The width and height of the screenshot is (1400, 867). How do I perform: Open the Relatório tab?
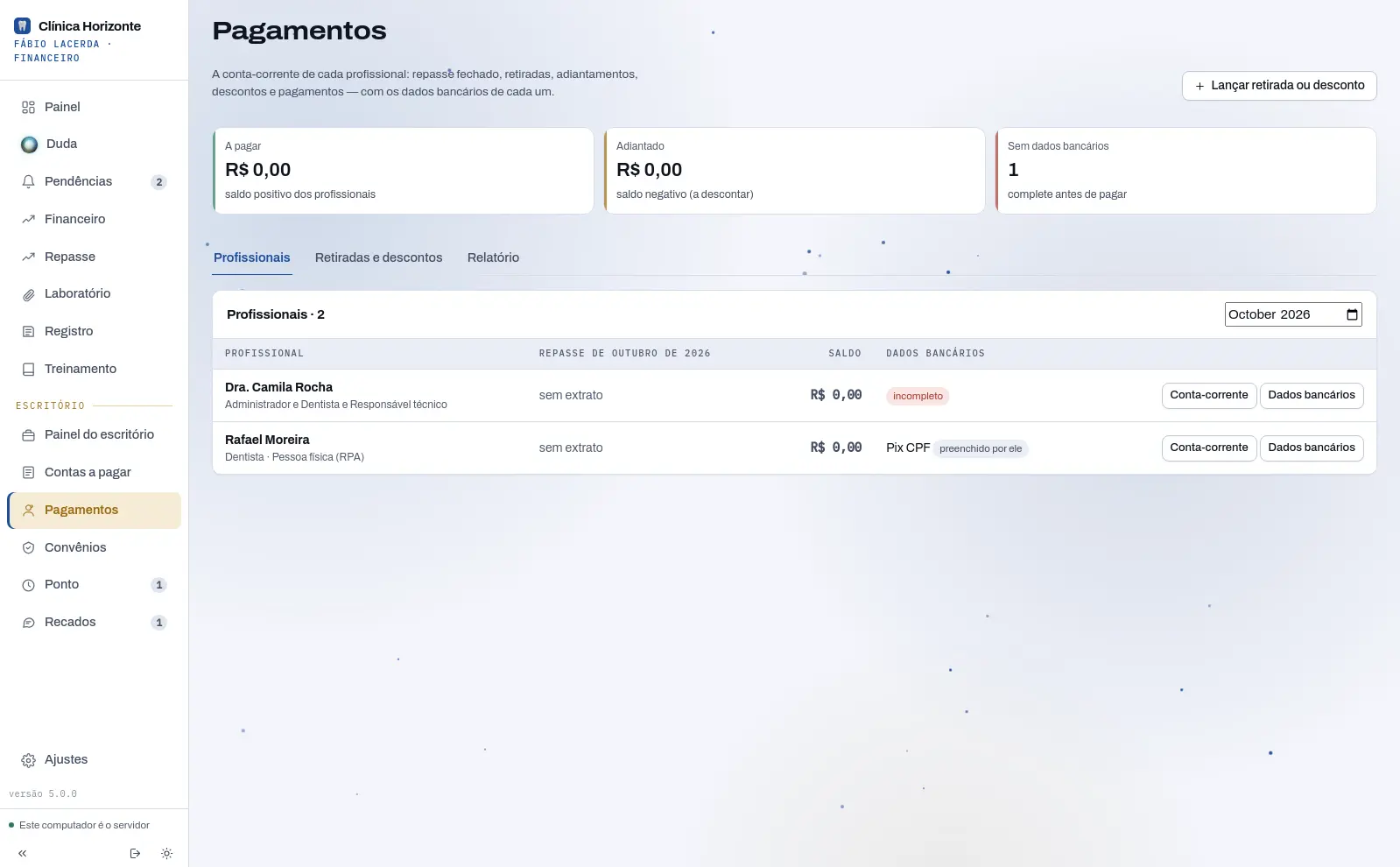(x=493, y=257)
